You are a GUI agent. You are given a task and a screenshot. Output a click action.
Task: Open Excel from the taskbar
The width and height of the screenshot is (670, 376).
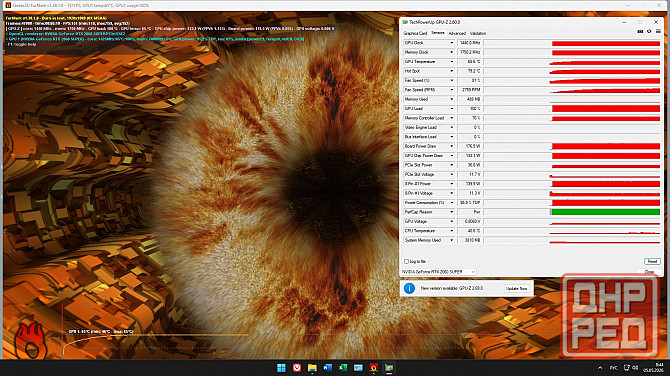[x=343, y=368]
